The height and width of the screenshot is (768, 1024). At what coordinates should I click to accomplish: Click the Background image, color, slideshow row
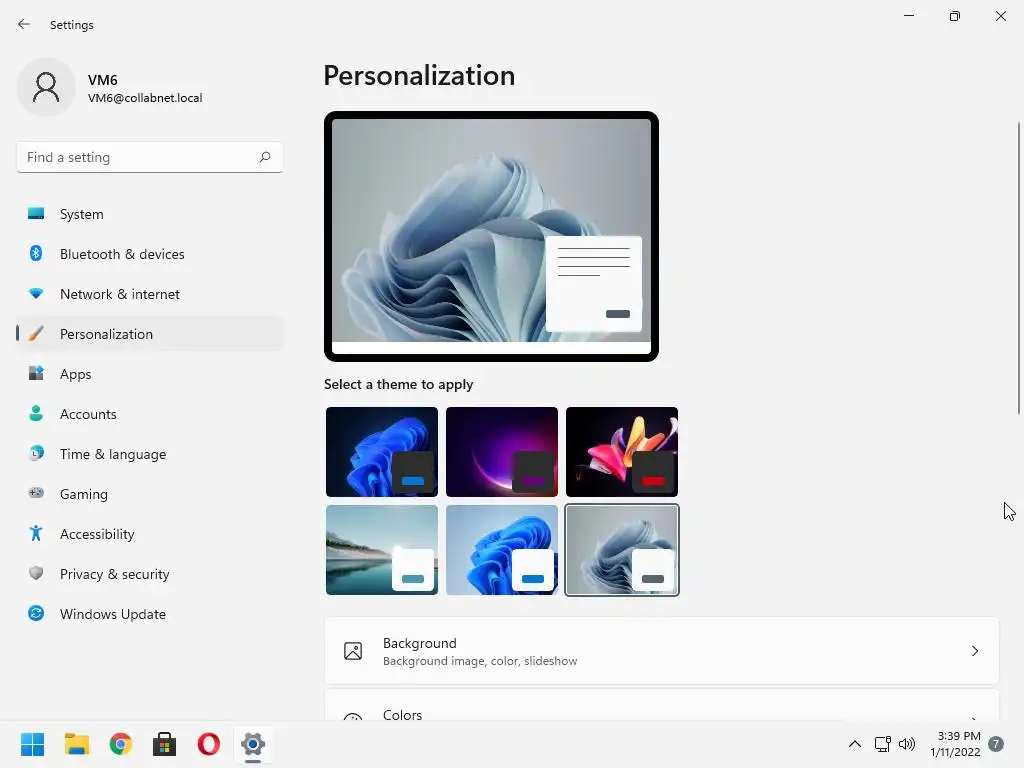pyautogui.click(x=662, y=651)
